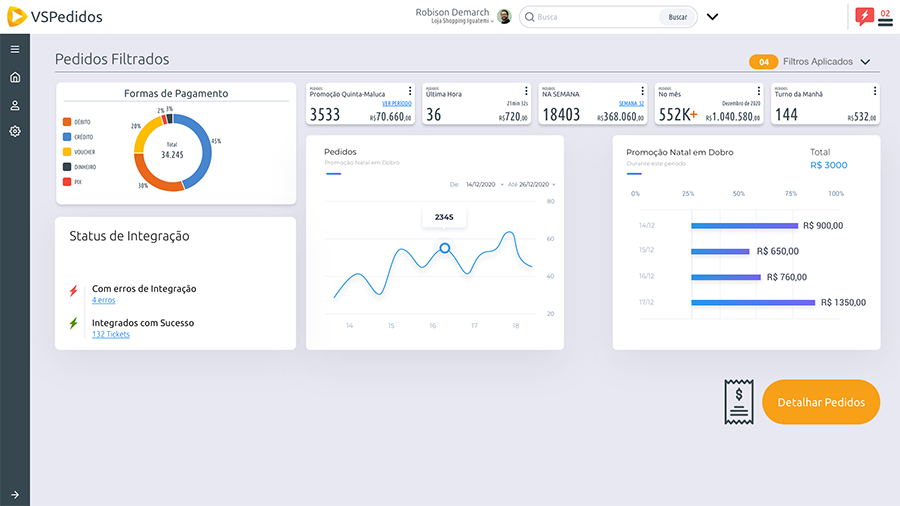Image resolution: width=900 pixels, height=506 pixels.
Task: Open the user profile sidebar icon
Action: point(15,105)
